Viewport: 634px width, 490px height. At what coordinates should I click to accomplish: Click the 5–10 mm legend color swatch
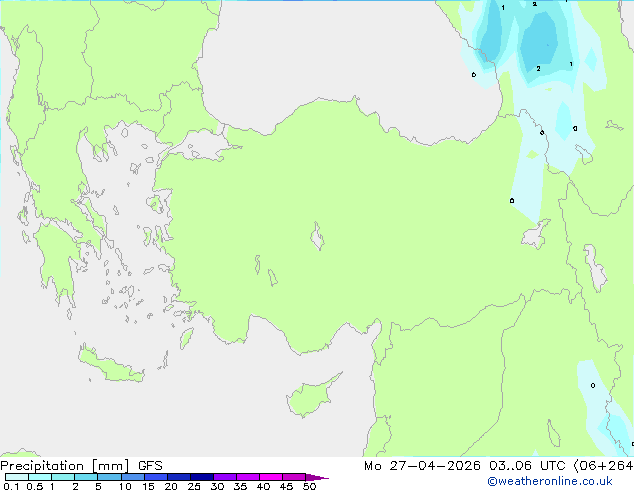tap(109, 477)
